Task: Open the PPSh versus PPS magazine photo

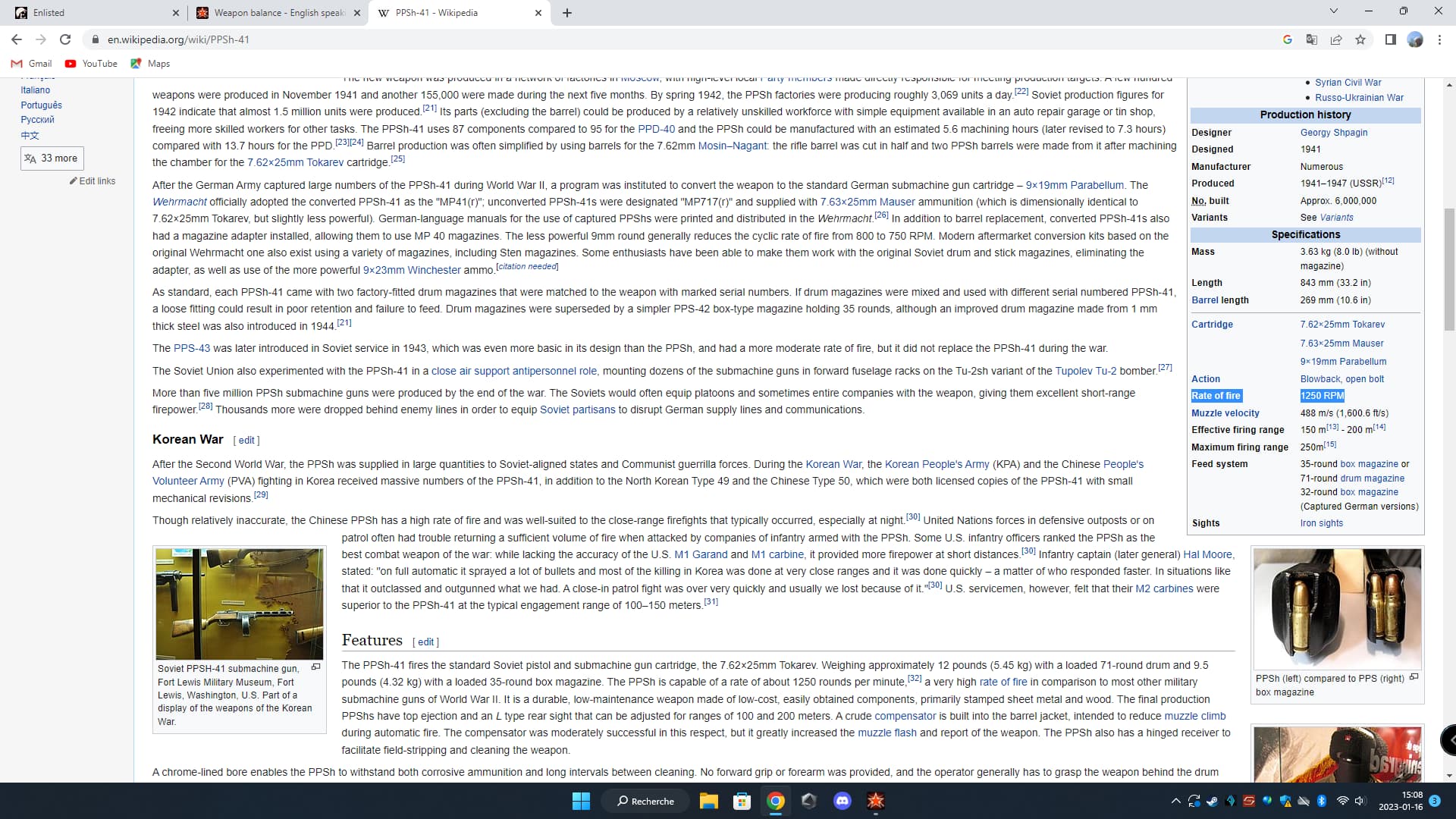Action: point(1338,609)
